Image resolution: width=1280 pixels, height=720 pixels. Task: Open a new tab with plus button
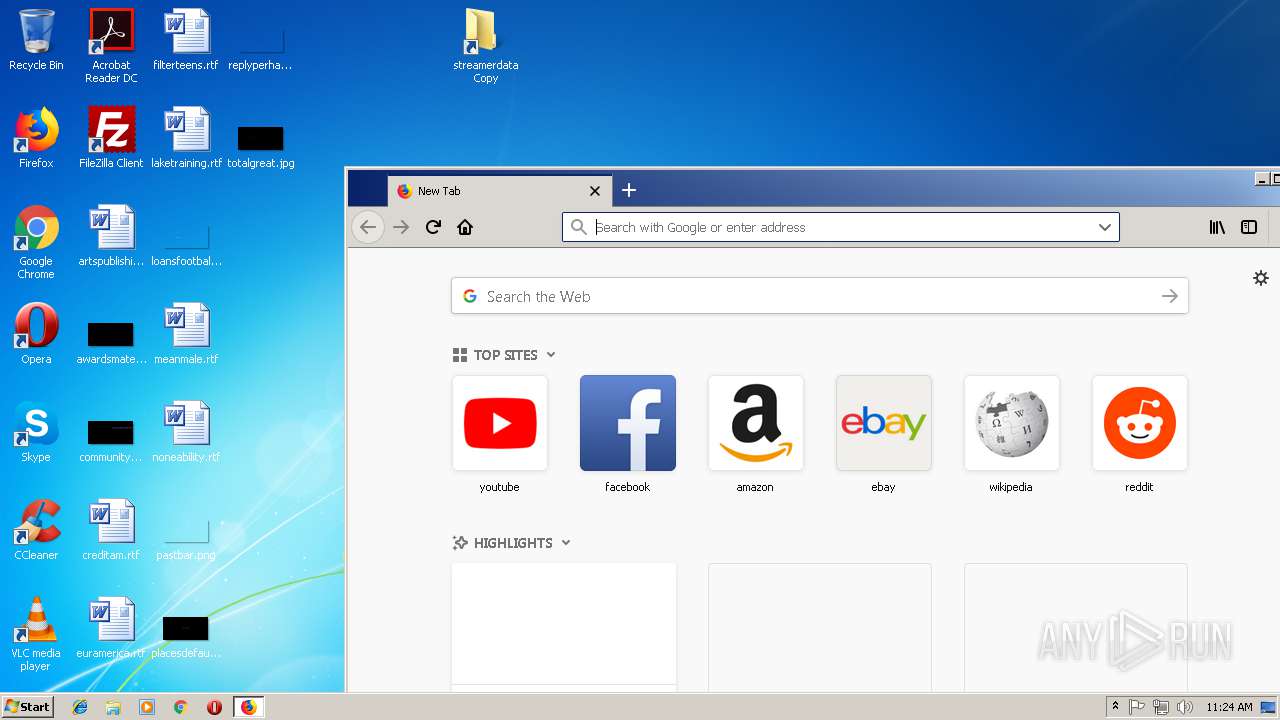[628, 190]
